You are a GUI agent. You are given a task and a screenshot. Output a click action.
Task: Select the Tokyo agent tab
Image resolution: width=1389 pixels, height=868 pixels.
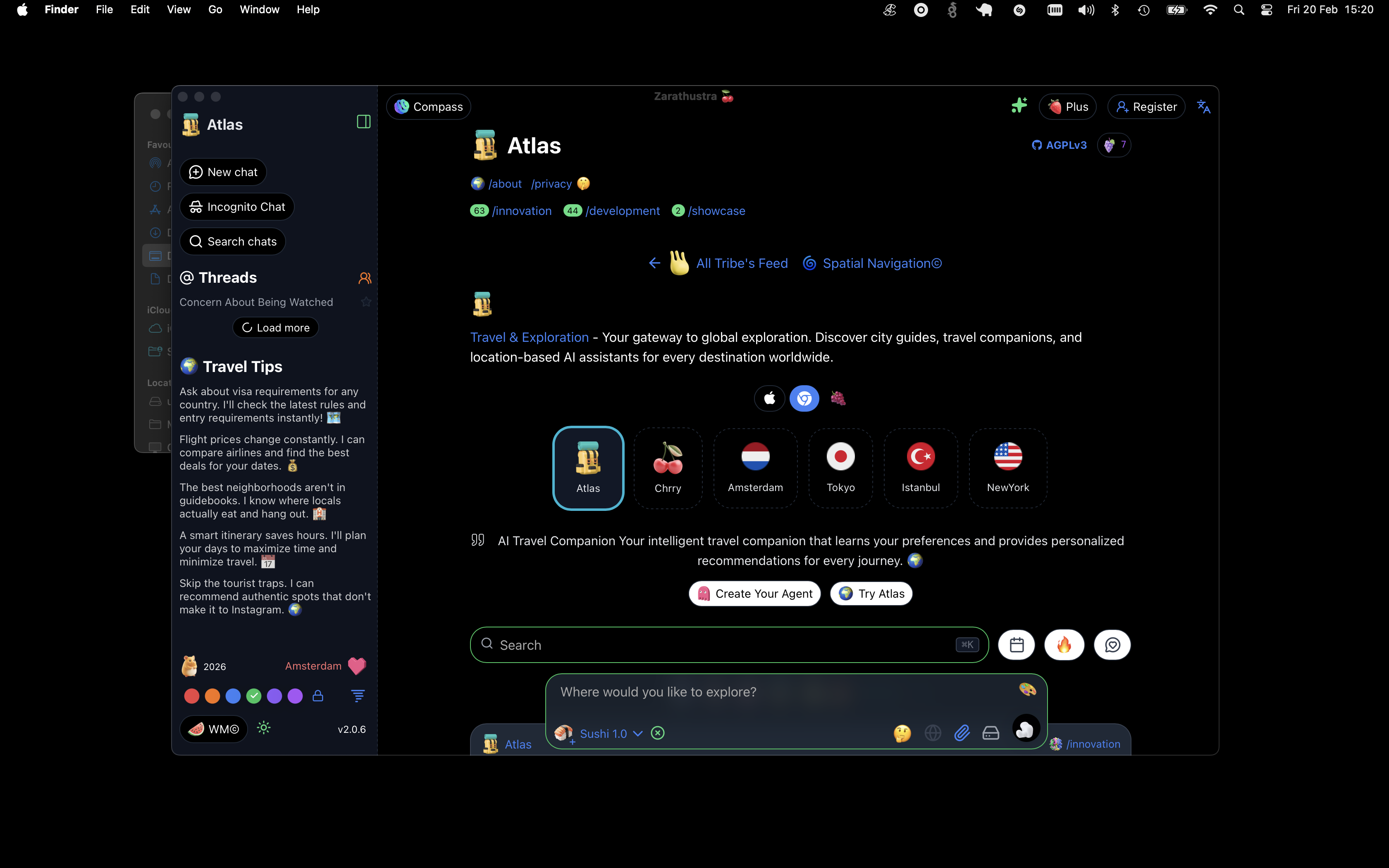click(840, 468)
